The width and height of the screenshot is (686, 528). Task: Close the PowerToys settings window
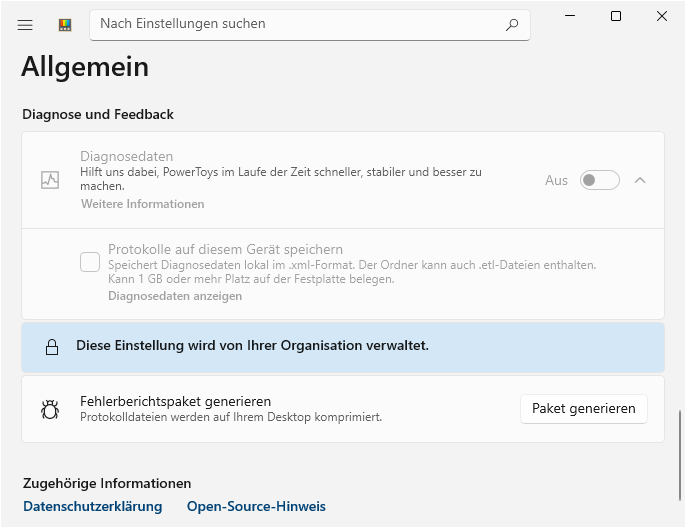[x=662, y=16]
